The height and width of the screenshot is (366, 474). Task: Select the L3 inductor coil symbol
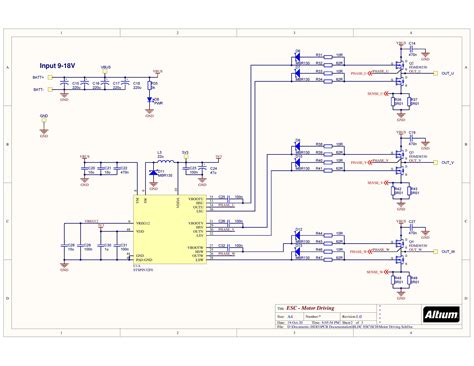tap(166, 162)
